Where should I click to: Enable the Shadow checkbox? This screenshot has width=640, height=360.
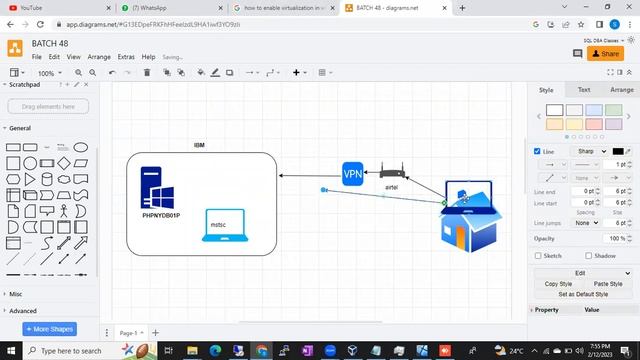coord(588,256)
